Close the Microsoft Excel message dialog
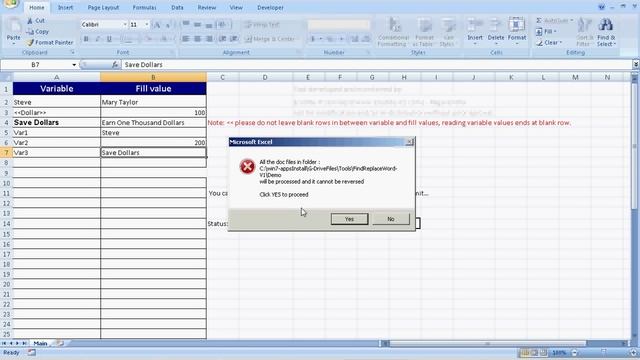Image resolution: width=640 pixels, height=360 pixels. (409, 142)
